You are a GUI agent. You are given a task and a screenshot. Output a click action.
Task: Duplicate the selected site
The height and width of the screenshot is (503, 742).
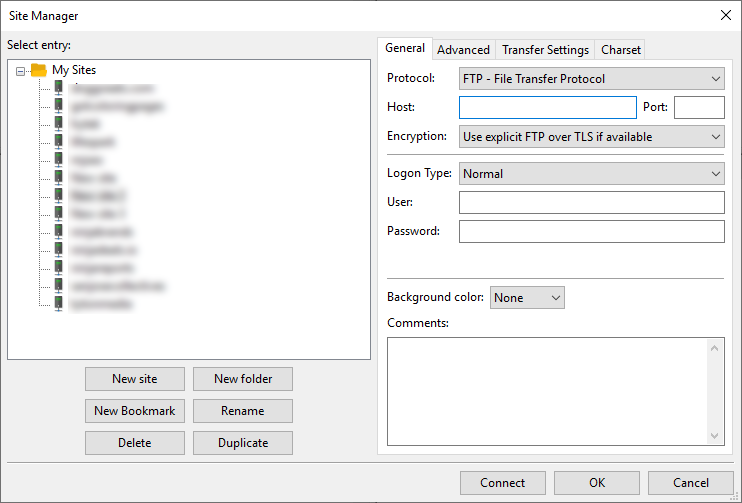243,443
